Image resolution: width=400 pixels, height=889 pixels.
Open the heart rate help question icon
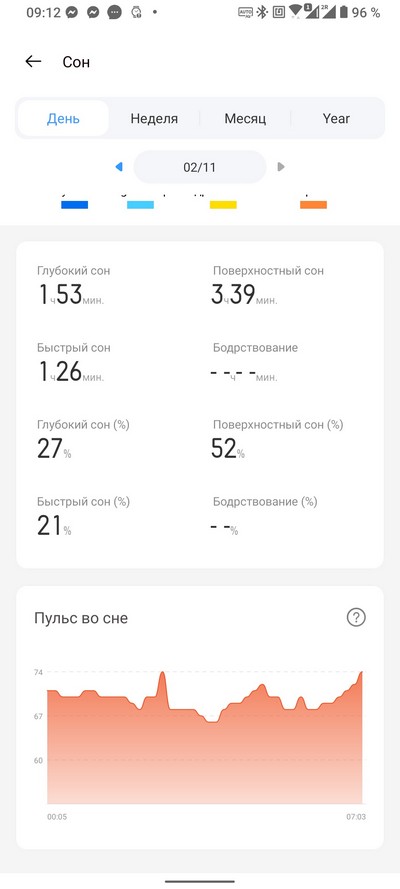[356, 617]
